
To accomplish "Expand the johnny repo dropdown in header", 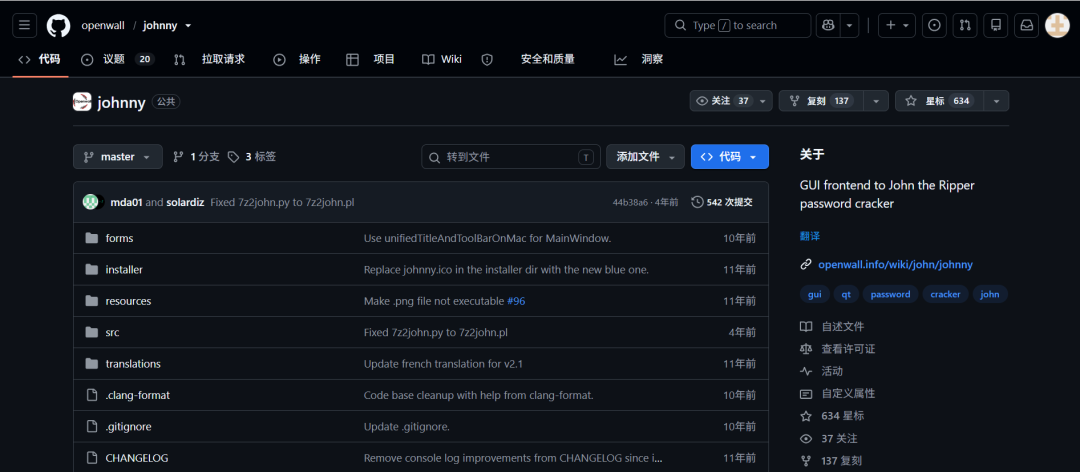I will (x=188, y=25).
